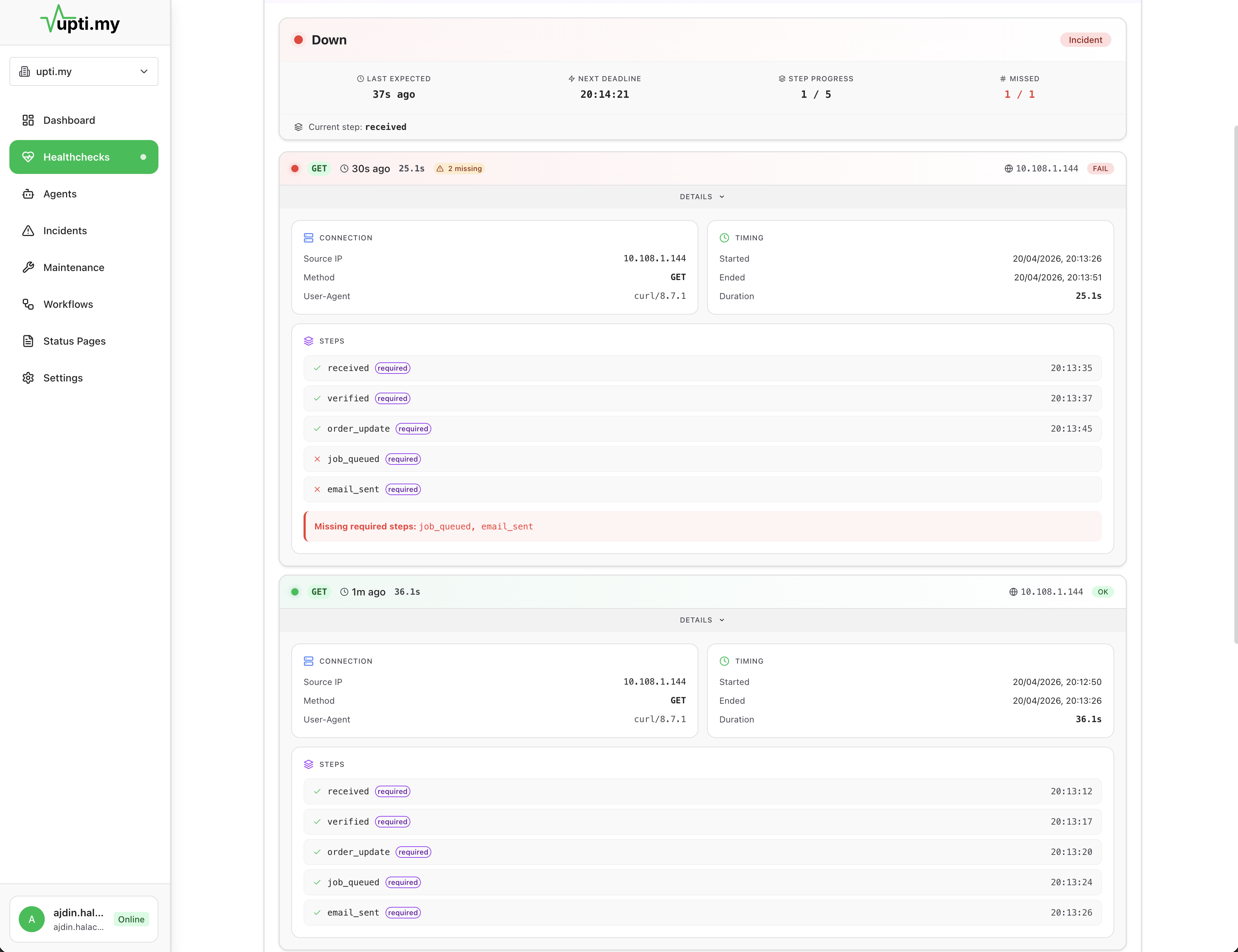Click globe icon on the OK ping header
This screenshot has height=952, width=1238.
point(1013,591)
